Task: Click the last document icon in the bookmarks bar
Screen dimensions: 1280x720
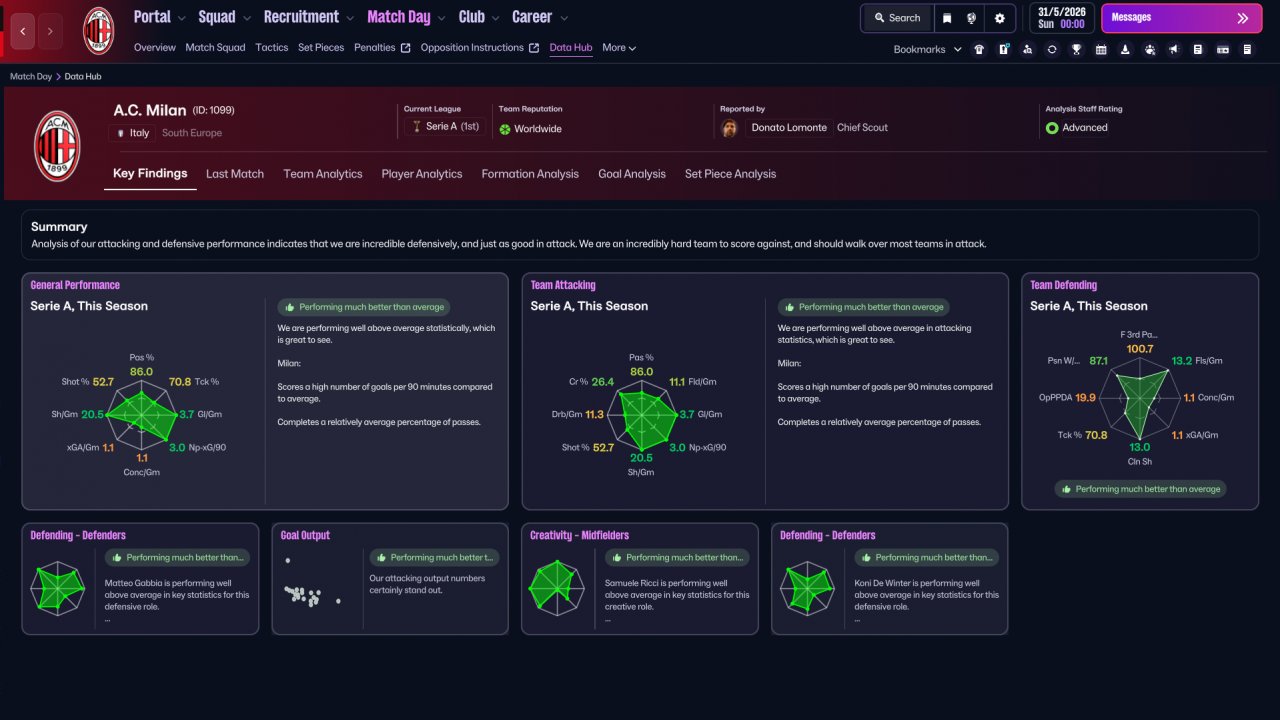Action: point(1247,49)
